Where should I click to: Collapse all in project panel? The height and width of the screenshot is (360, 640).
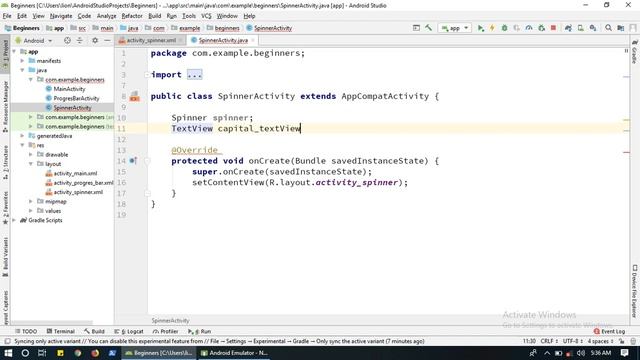pyautogui.click(x=80, y=40)
